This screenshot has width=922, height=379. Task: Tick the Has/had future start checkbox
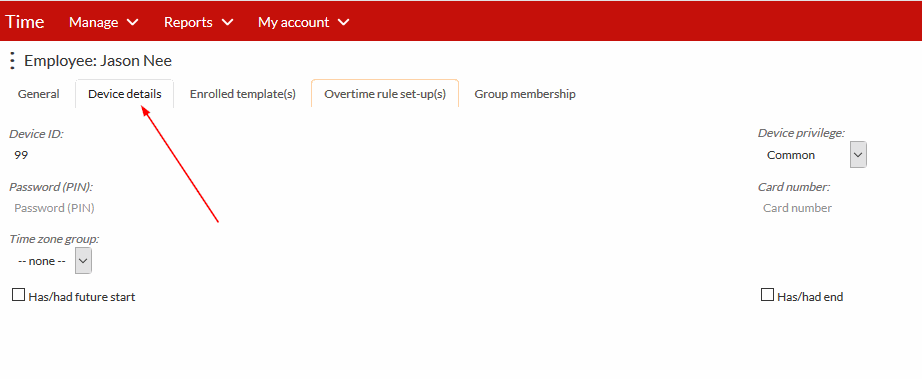click(18, 295)
